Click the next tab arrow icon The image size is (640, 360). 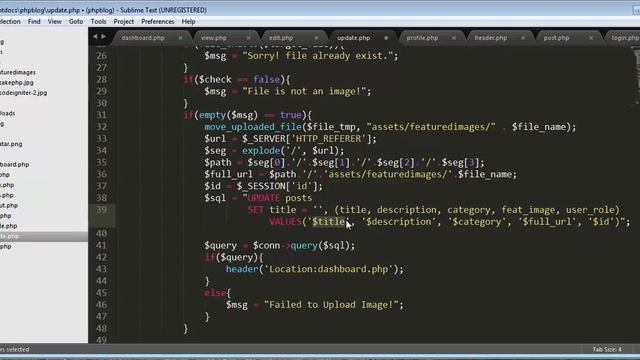coord(104,37)
